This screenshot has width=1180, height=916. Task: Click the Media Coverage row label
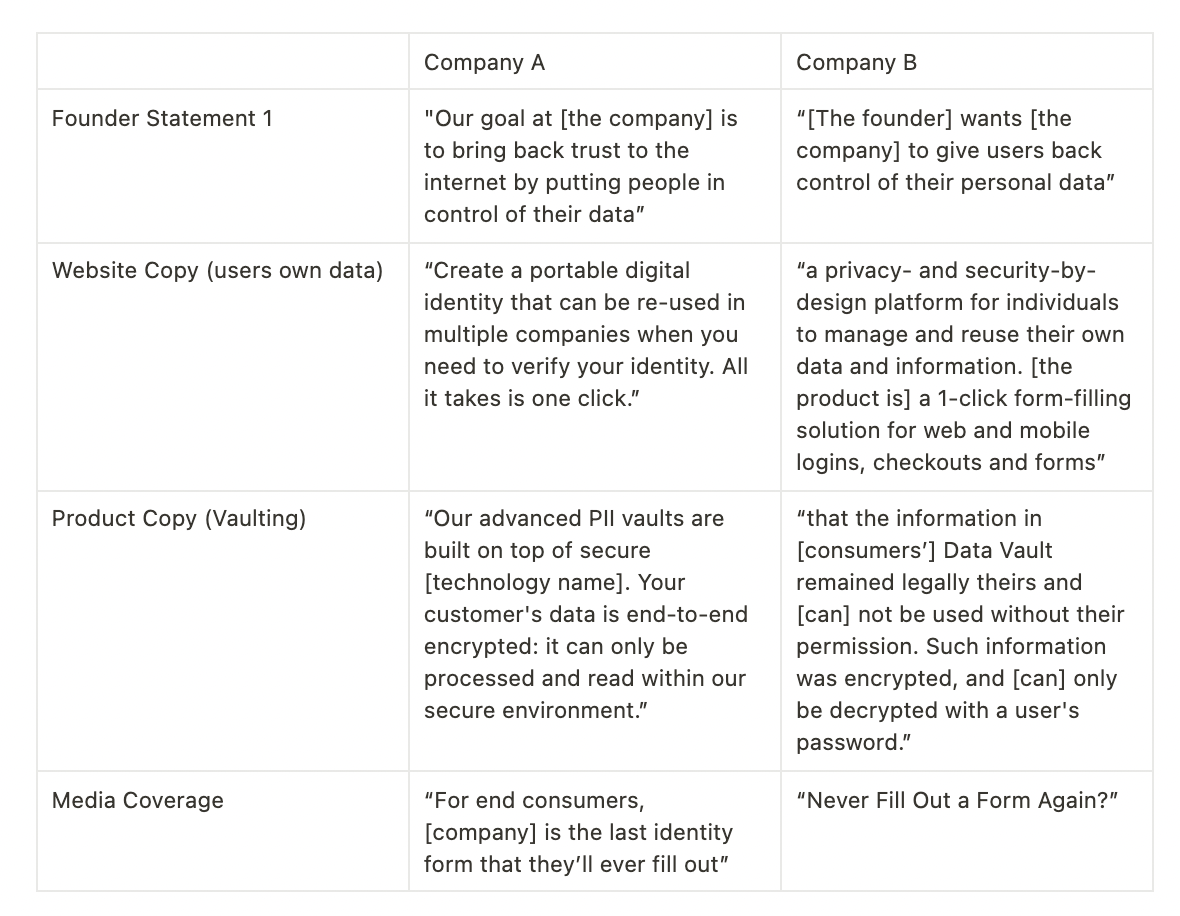[138, 800]
